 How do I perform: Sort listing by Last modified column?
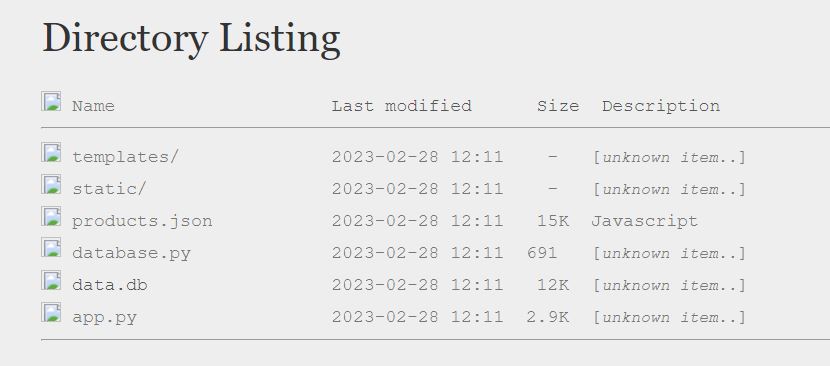tap(402, 106)
